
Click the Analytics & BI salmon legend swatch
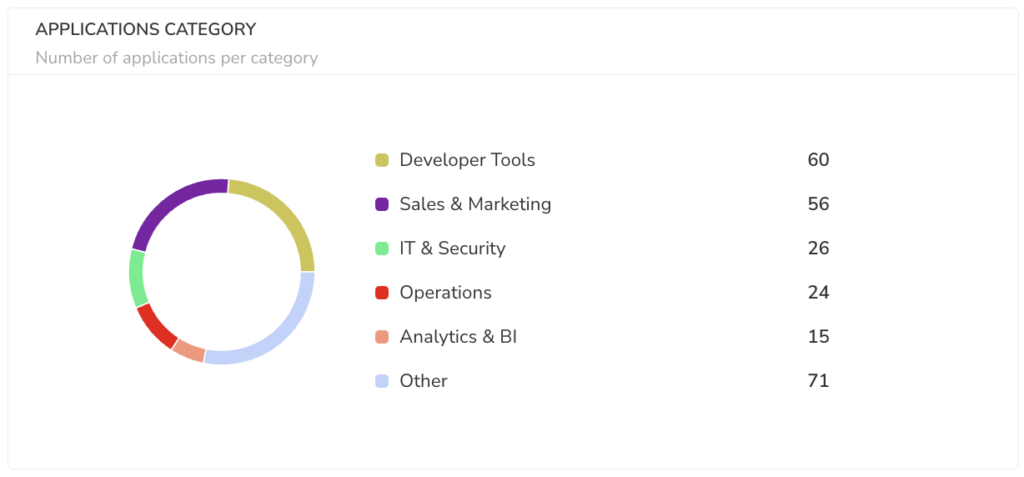pyautogui.click(x=382, y=337)
